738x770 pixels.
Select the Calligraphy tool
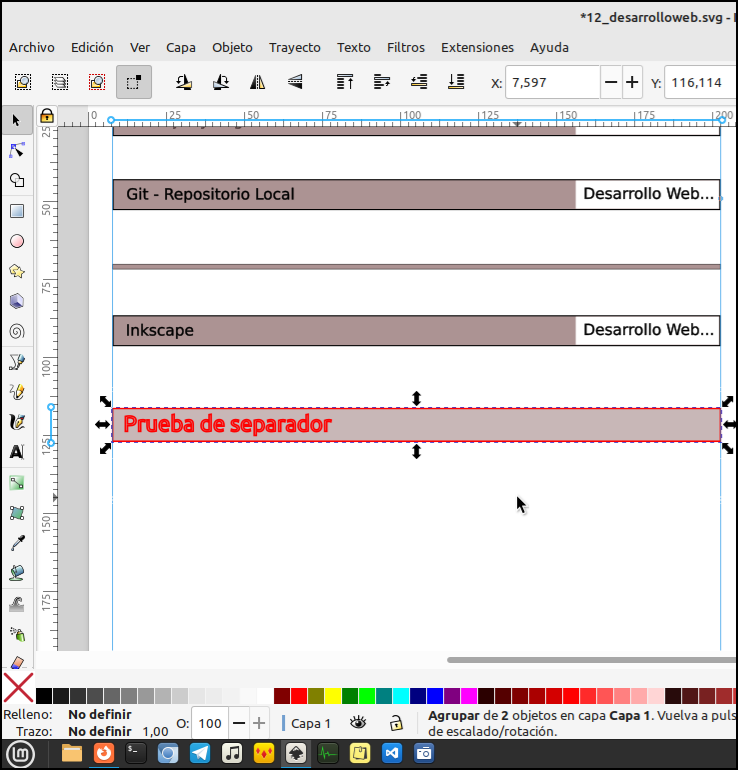pos(17,422)
